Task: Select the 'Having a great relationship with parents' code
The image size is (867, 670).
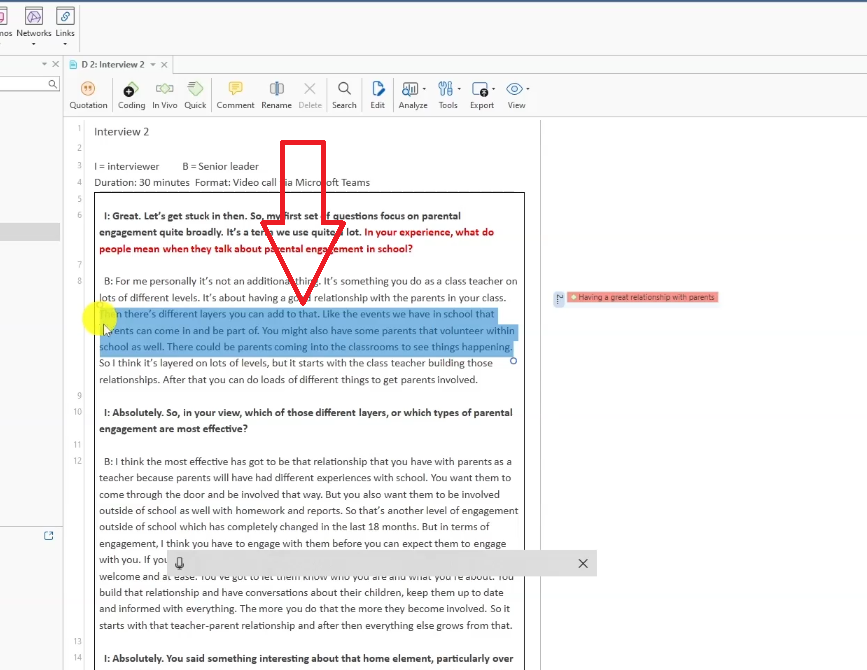Action: (x=645, y=298)
